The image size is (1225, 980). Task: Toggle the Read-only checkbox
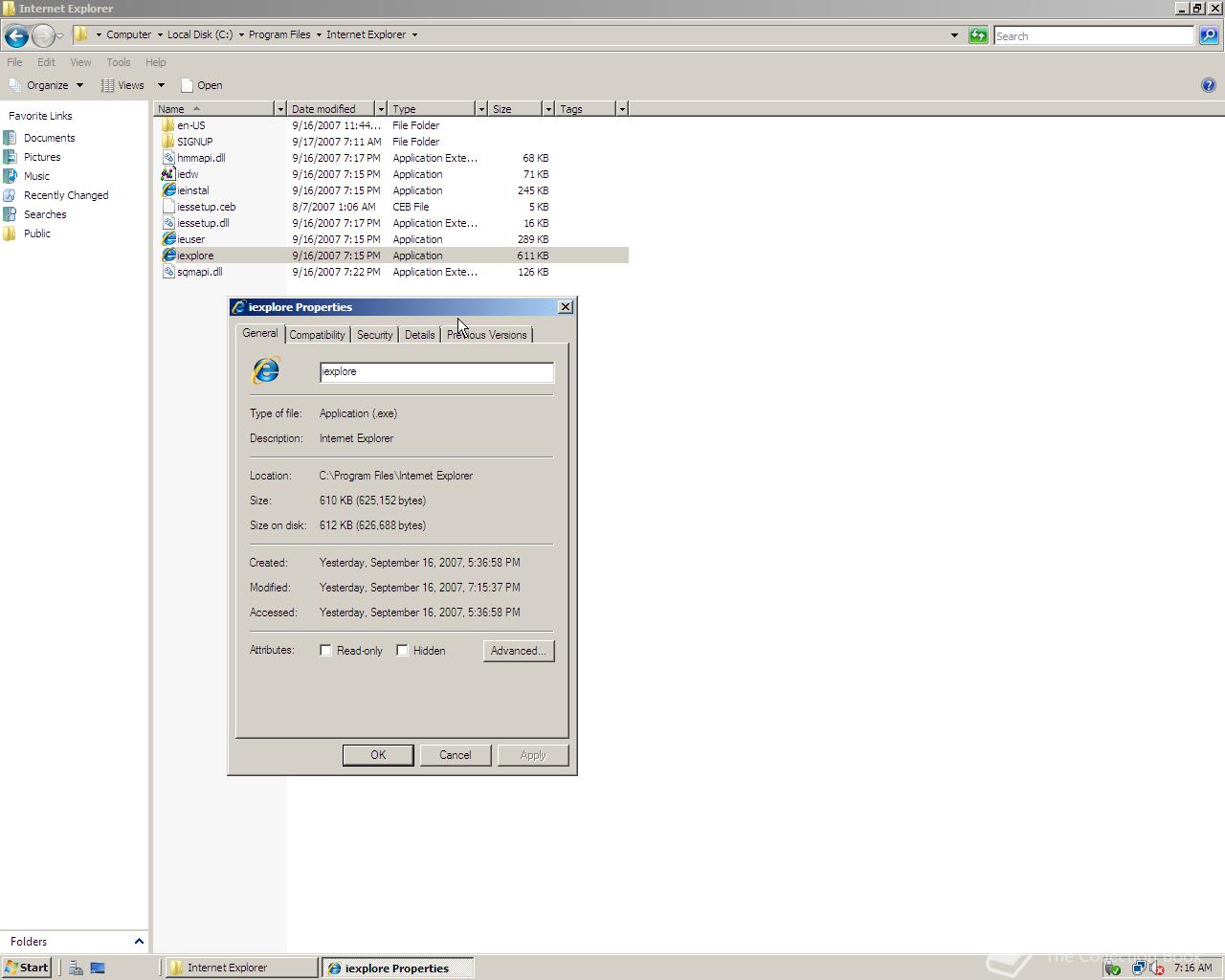[325, 651]
